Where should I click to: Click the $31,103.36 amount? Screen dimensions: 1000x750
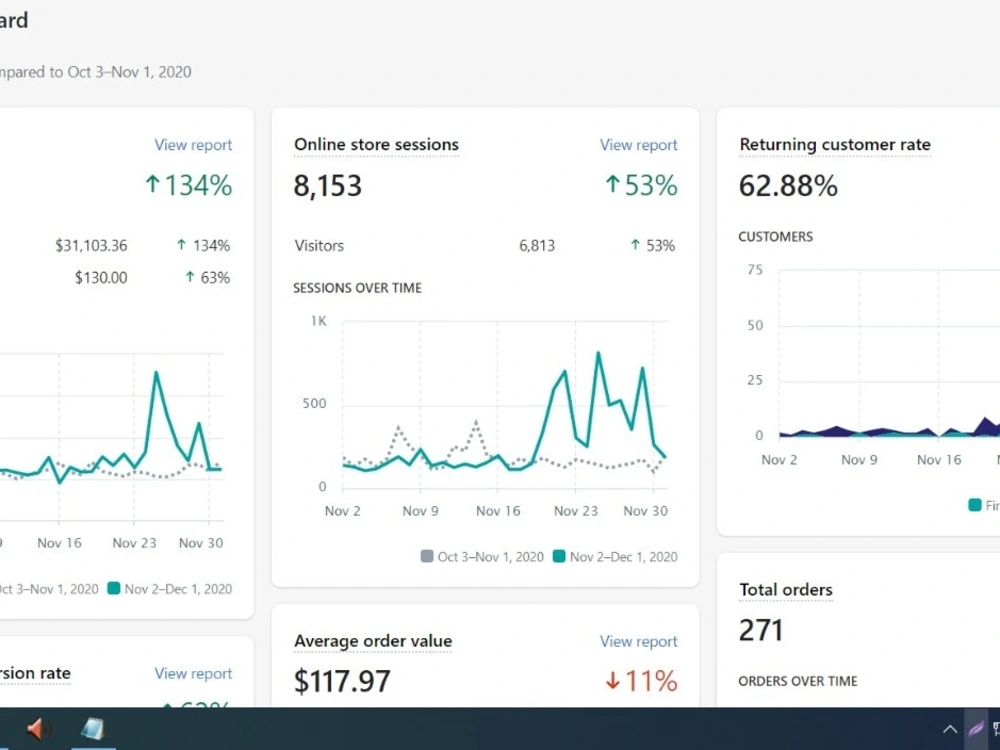pos(91,246)
